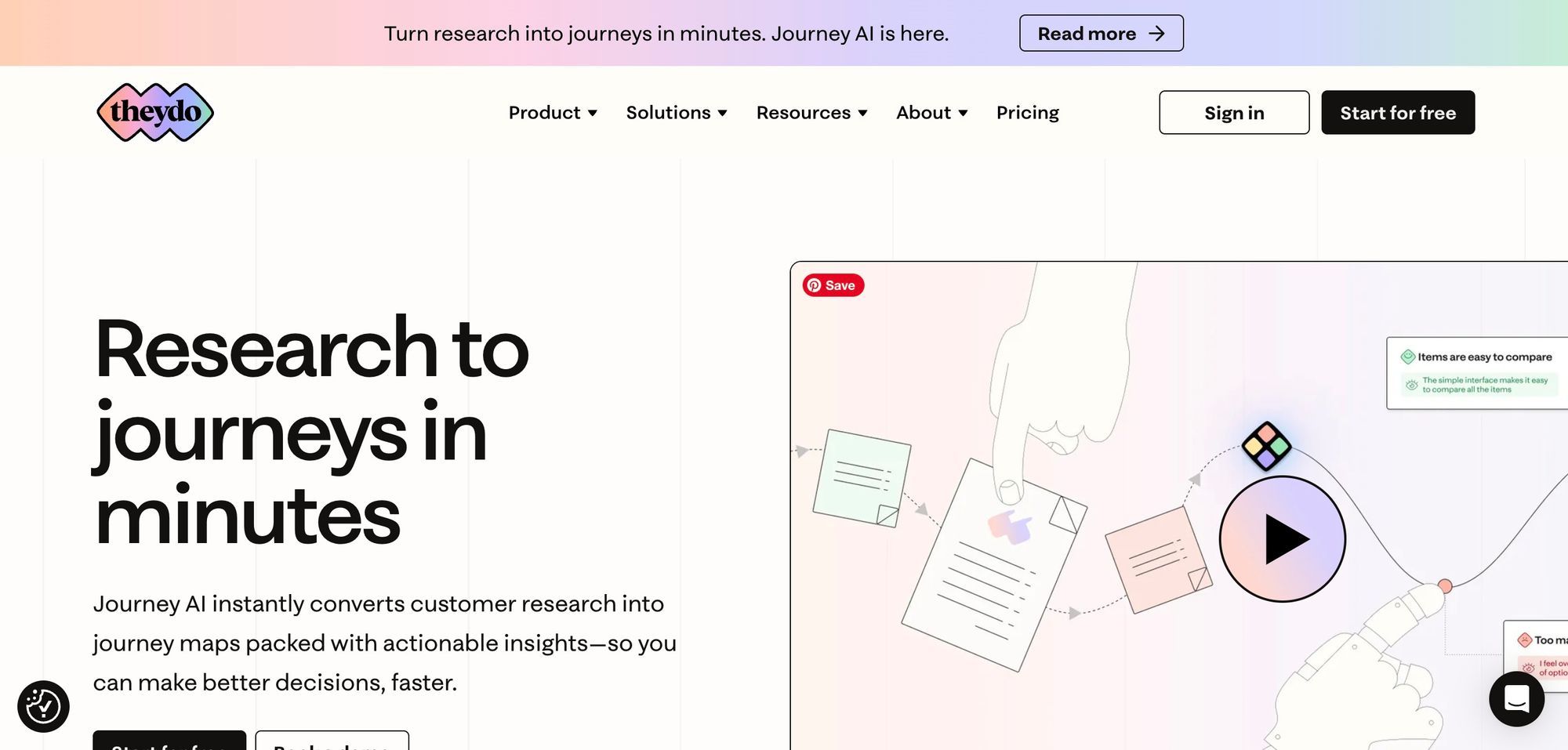Play the hero video
The image size is (1568, 750).
point(1283,539)
